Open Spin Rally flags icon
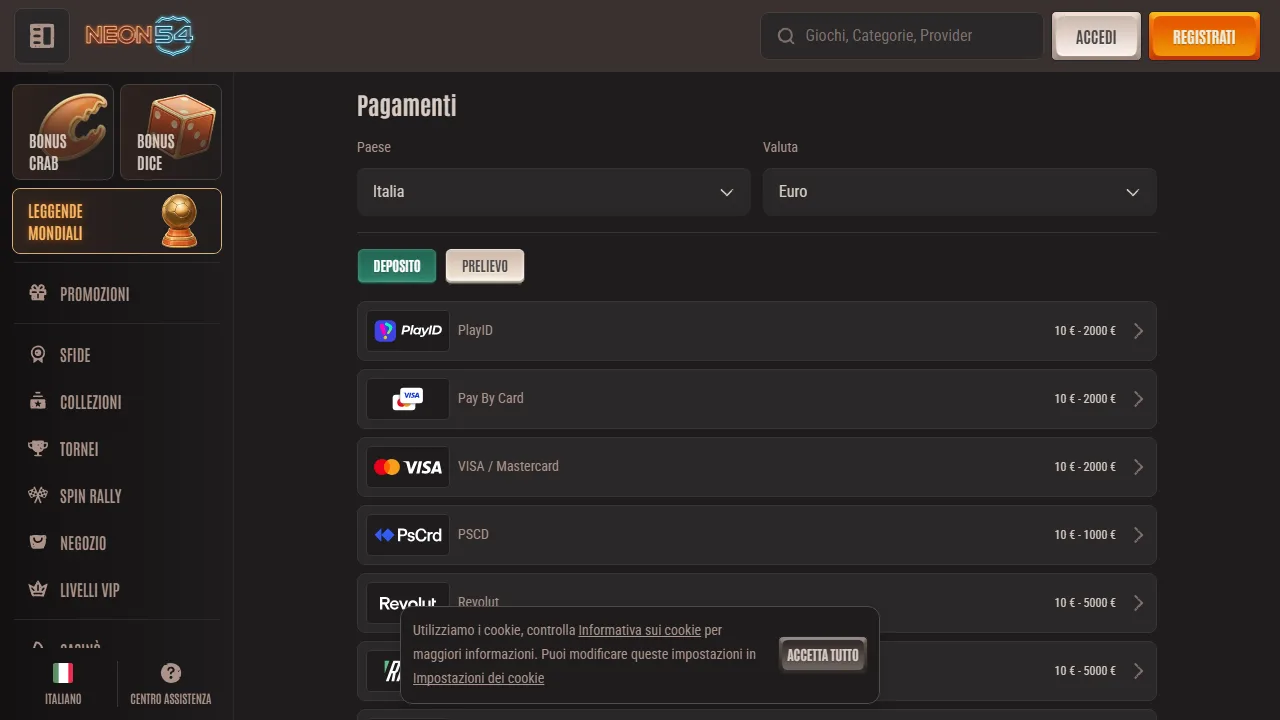1280x720 pixels. tap(38, 495)
